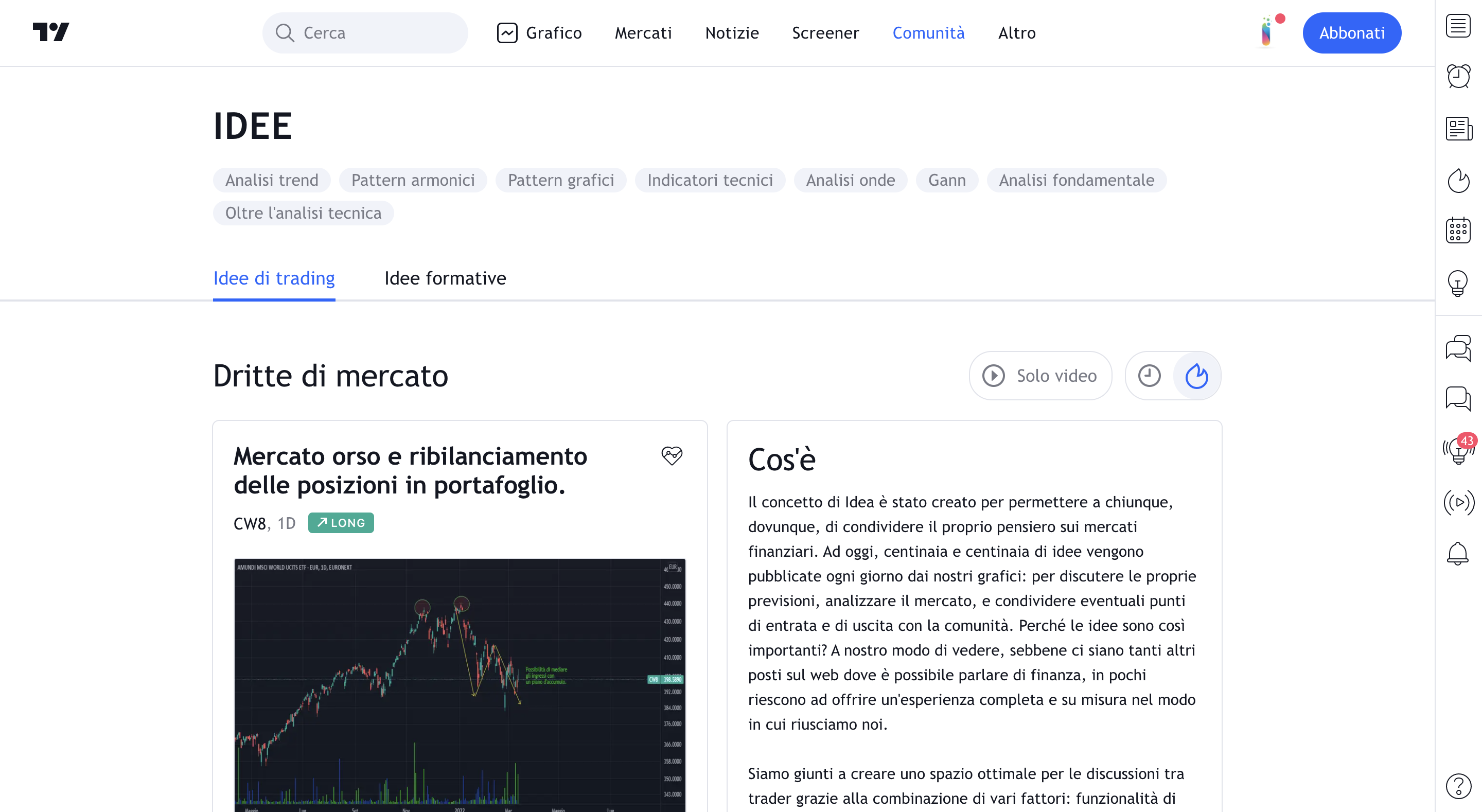Sort ideas by most recent clock

1150,376
